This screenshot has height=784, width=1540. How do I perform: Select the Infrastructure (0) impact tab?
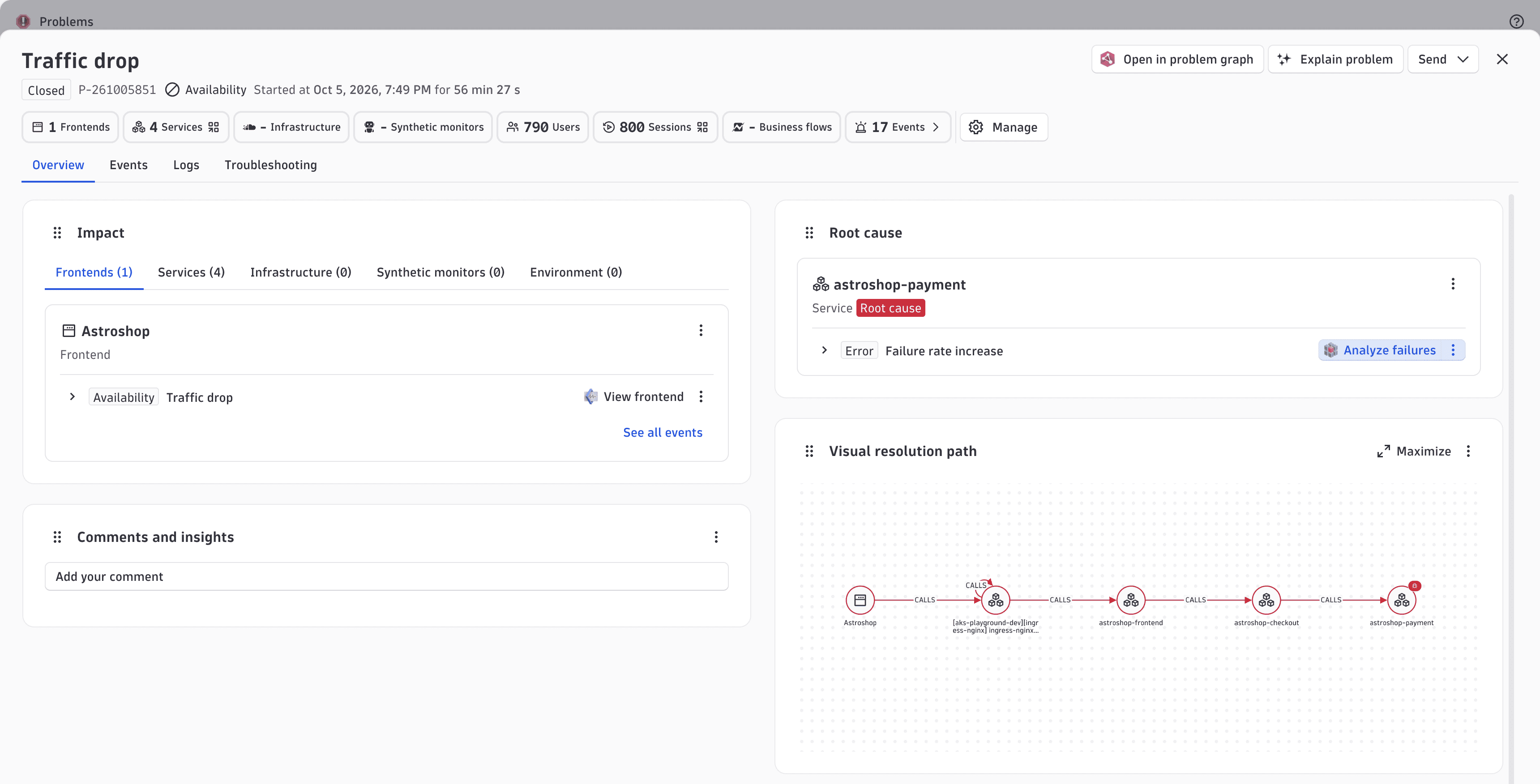(301, 273)
